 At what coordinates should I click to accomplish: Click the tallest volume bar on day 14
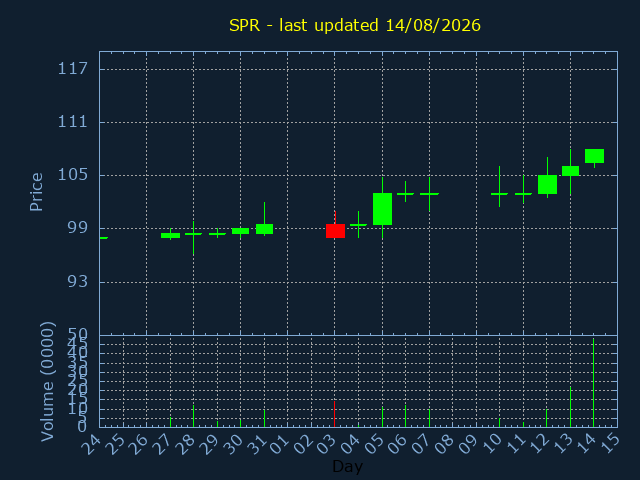(593, 382)
